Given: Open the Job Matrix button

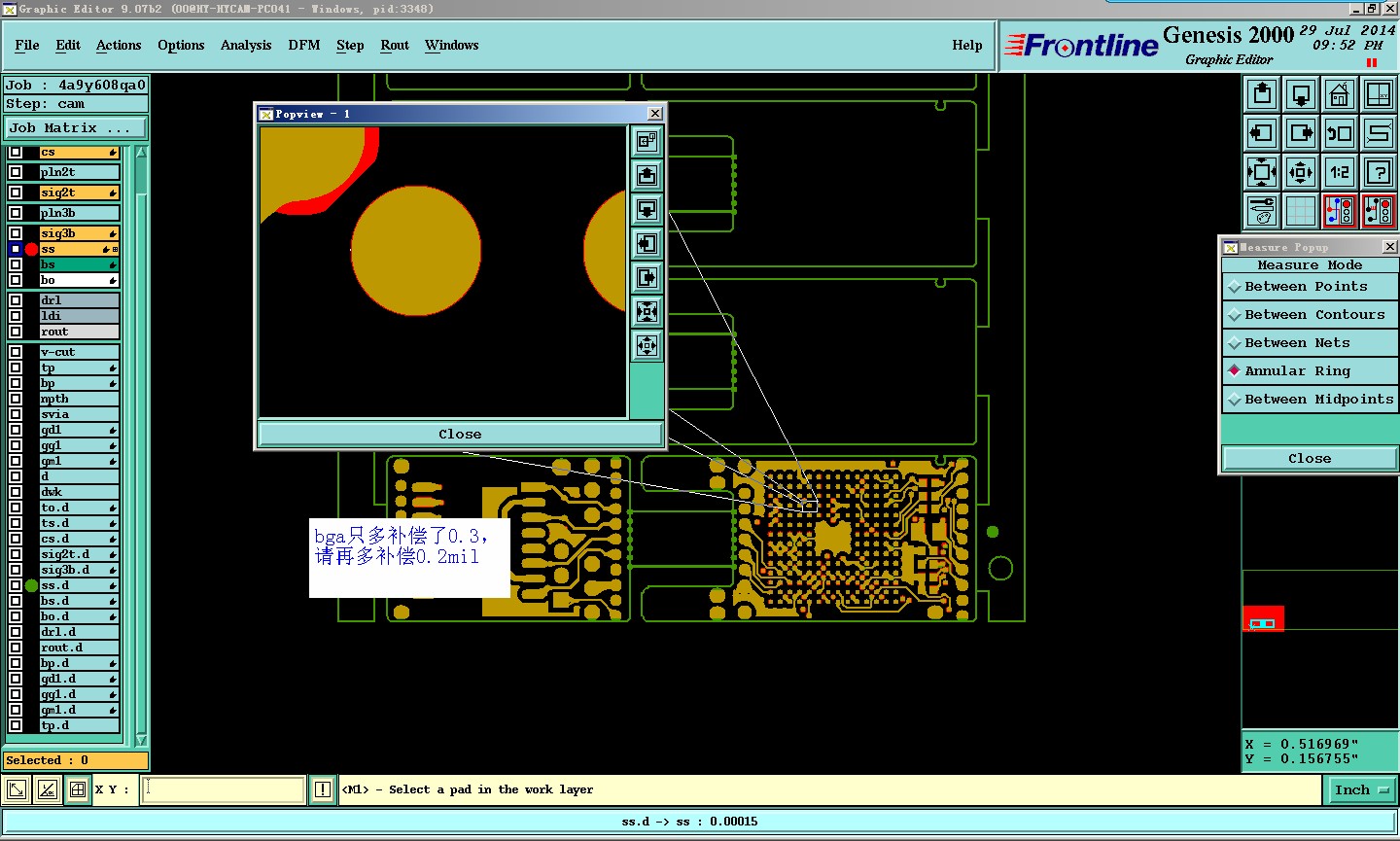Looking at the screenshot, I should (x=76, y=128).
